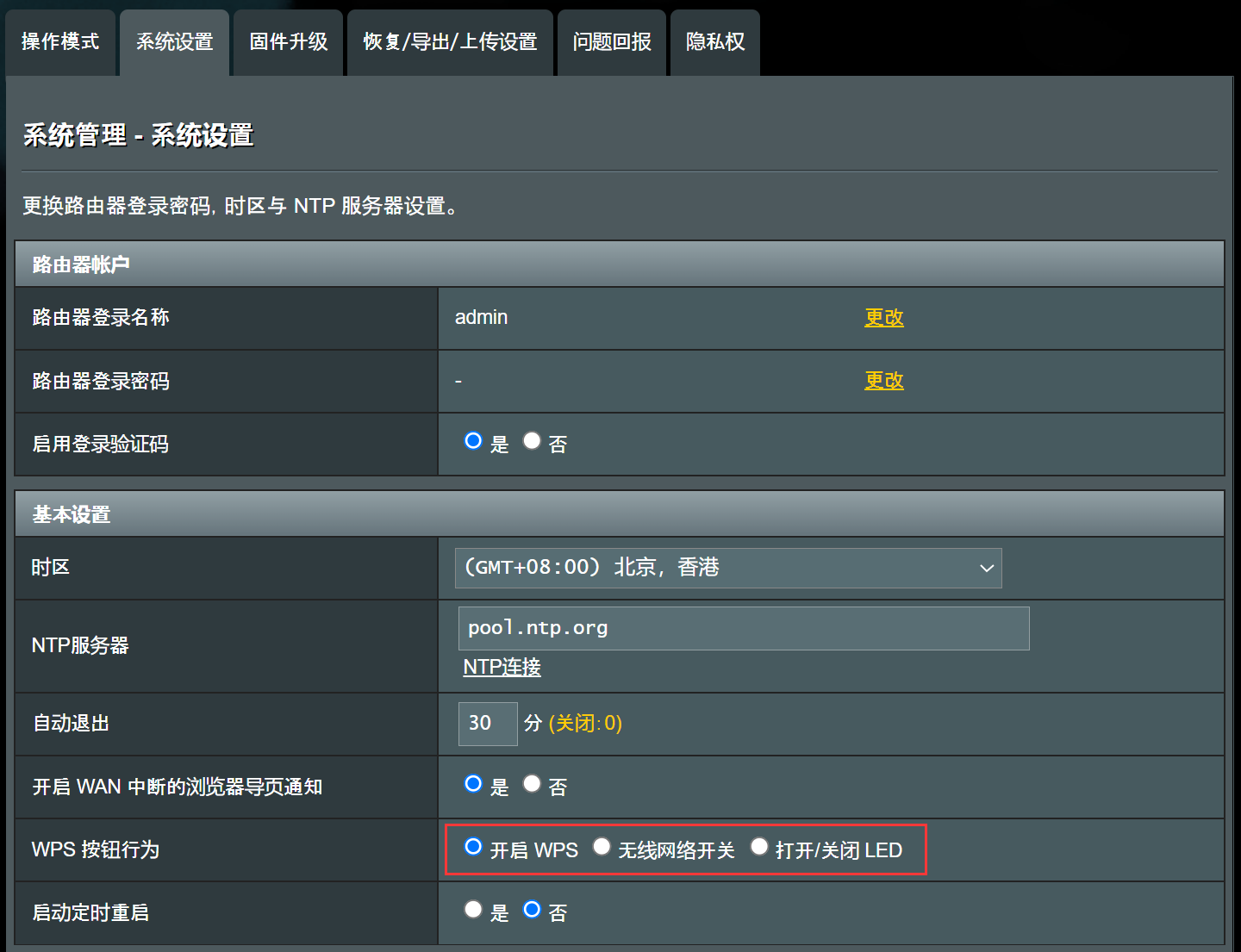Screen dimensions: 1241x952
Task: Open the 操作模式 tab
Action: click(x=60, y=42)
